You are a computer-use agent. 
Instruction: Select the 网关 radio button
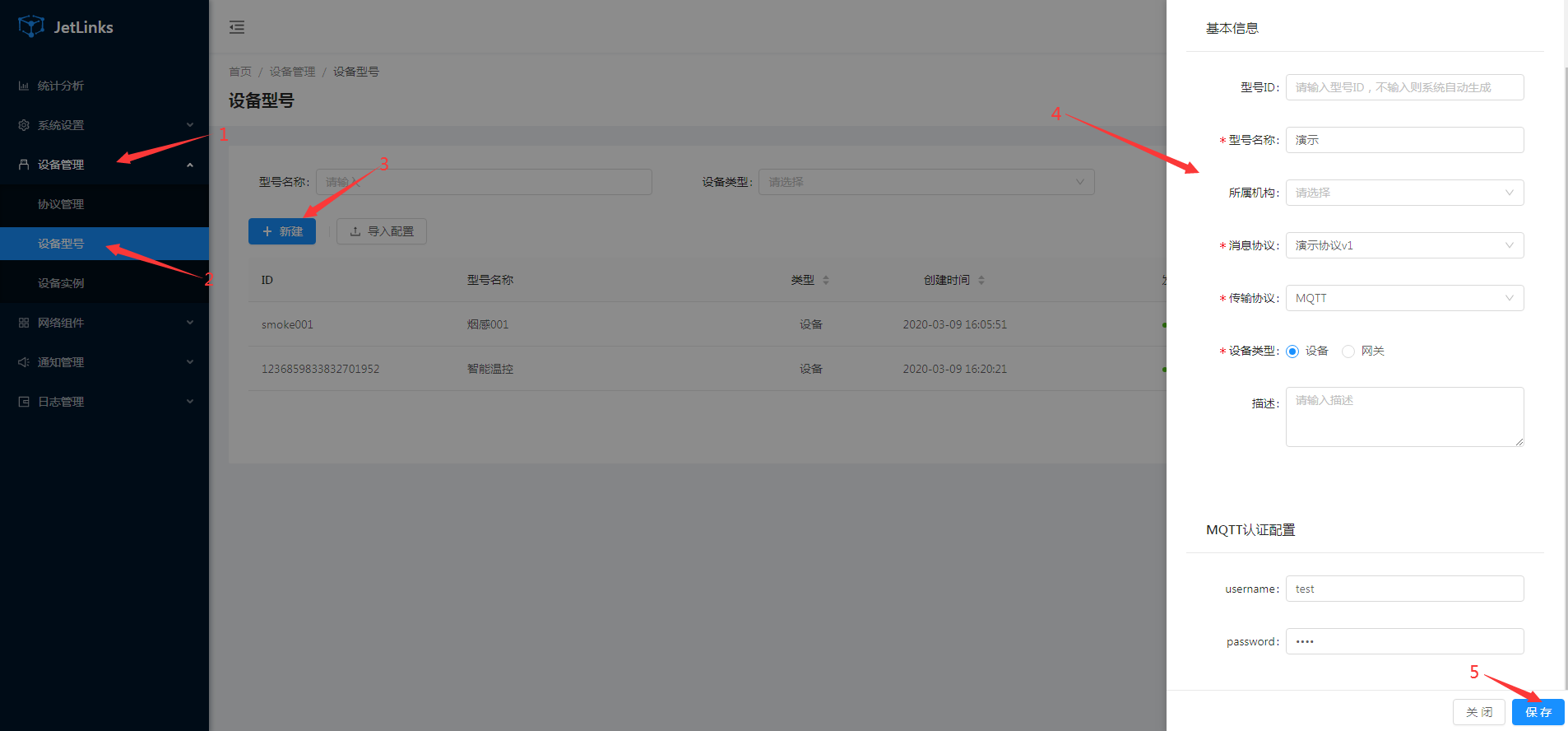(x=1348, y=352)
